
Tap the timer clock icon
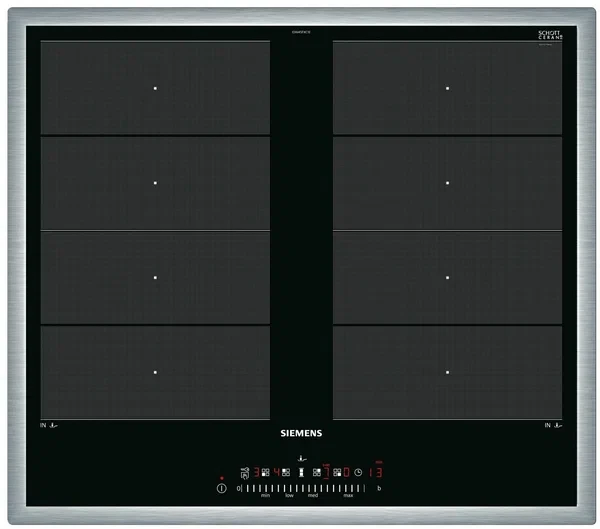(357, 472)
